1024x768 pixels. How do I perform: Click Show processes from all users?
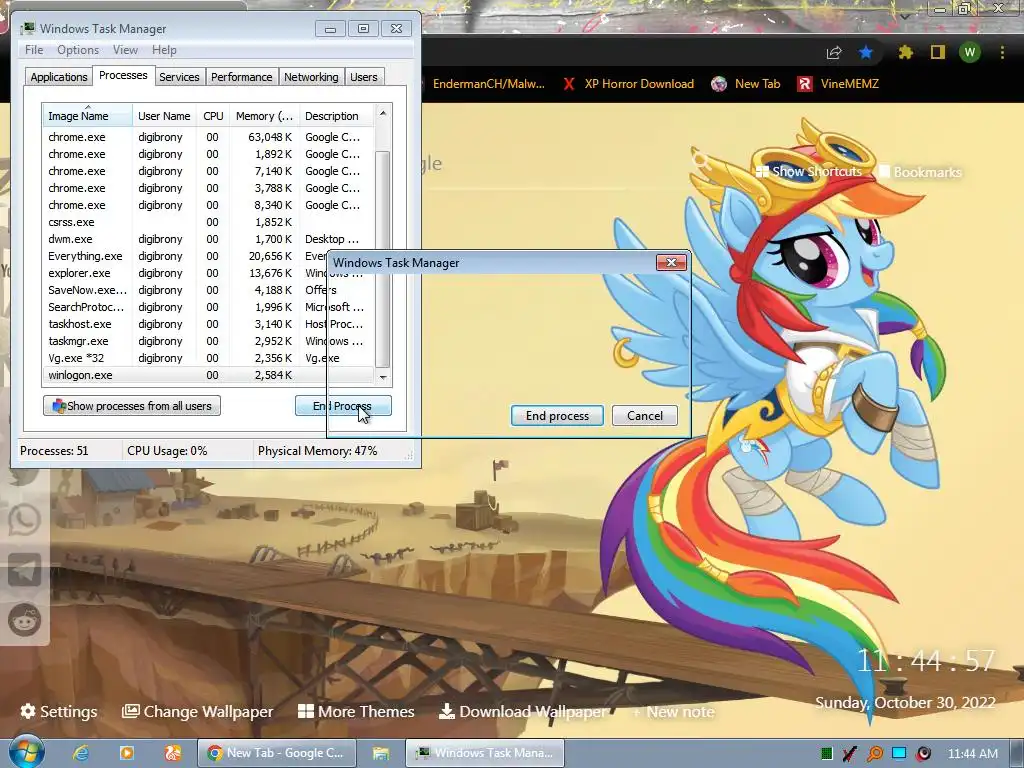[x=132, y=406]
